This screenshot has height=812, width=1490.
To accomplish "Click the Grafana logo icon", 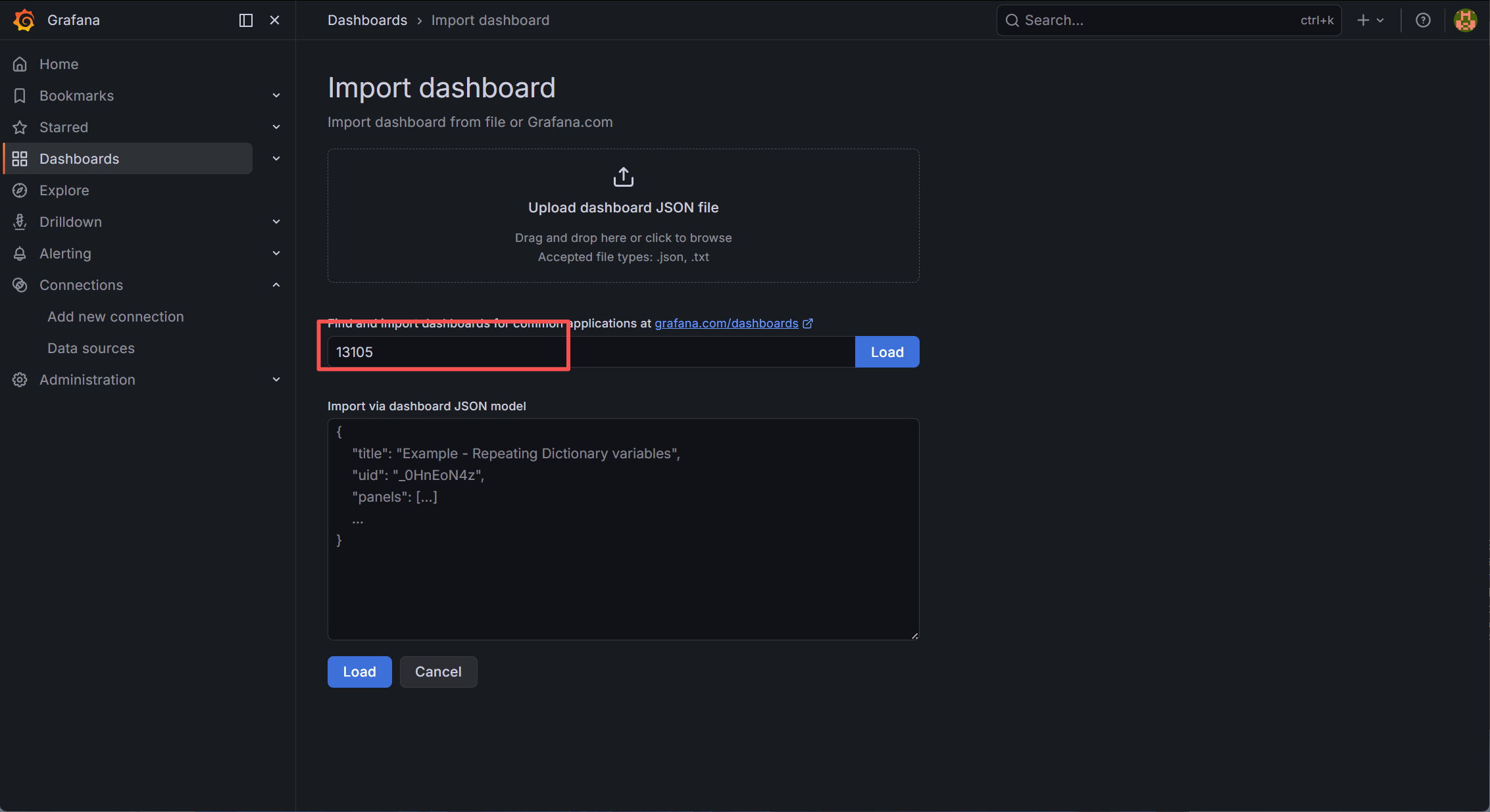I will pyautogui.click(x=24, y=20).
